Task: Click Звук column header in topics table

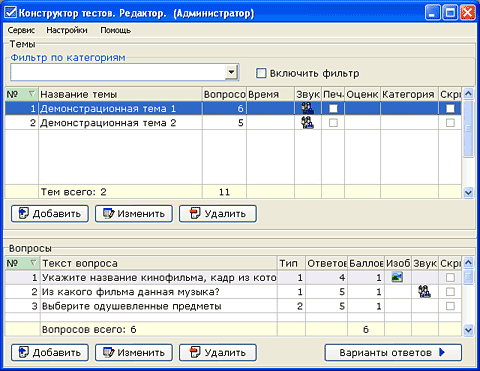Action: tap(308, 94)
